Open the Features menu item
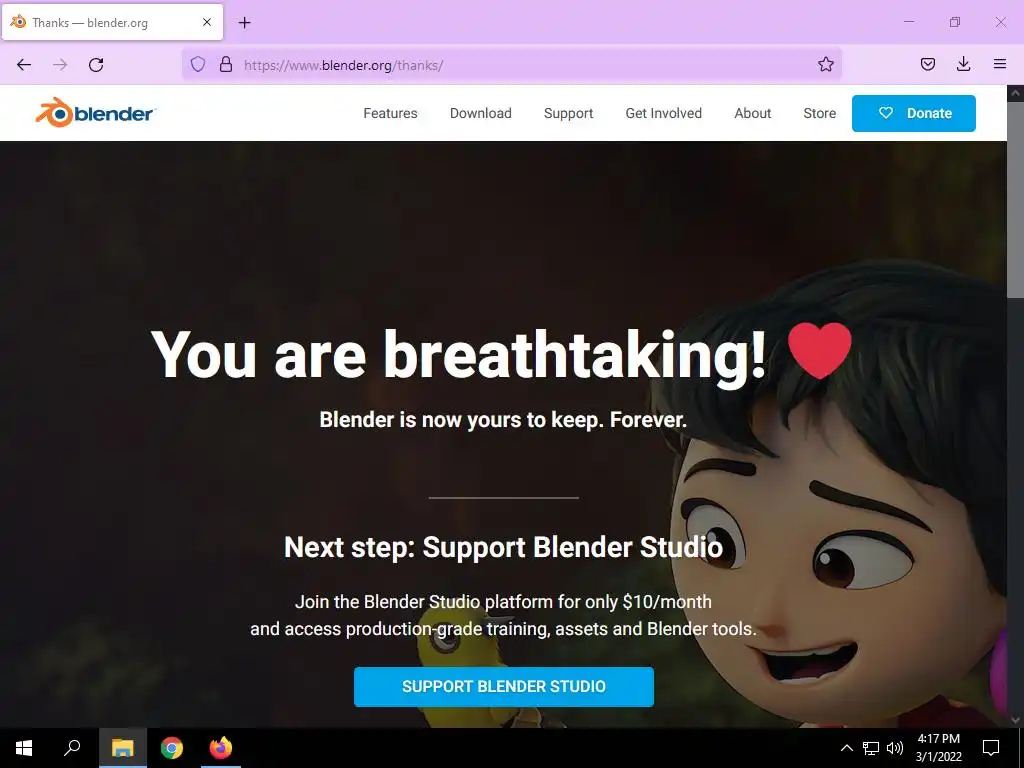Image resolution: width=1024 pixels, height=768 pixels. (x=390, y=113)
